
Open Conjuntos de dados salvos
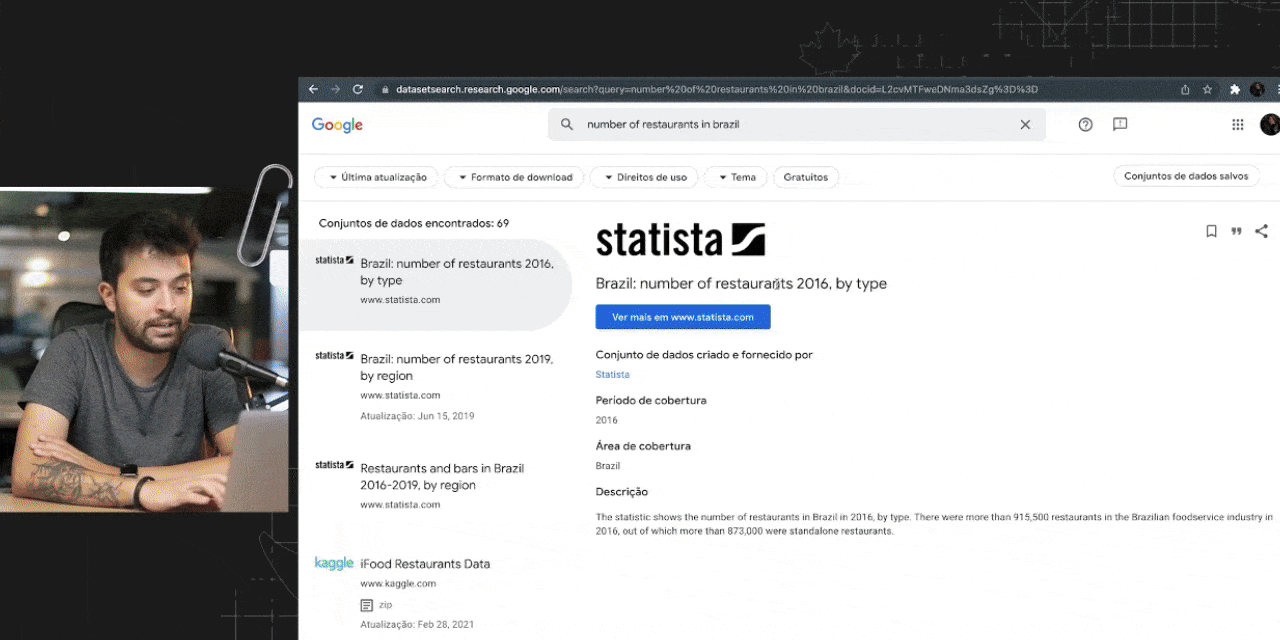click(x=1186, y=176)
